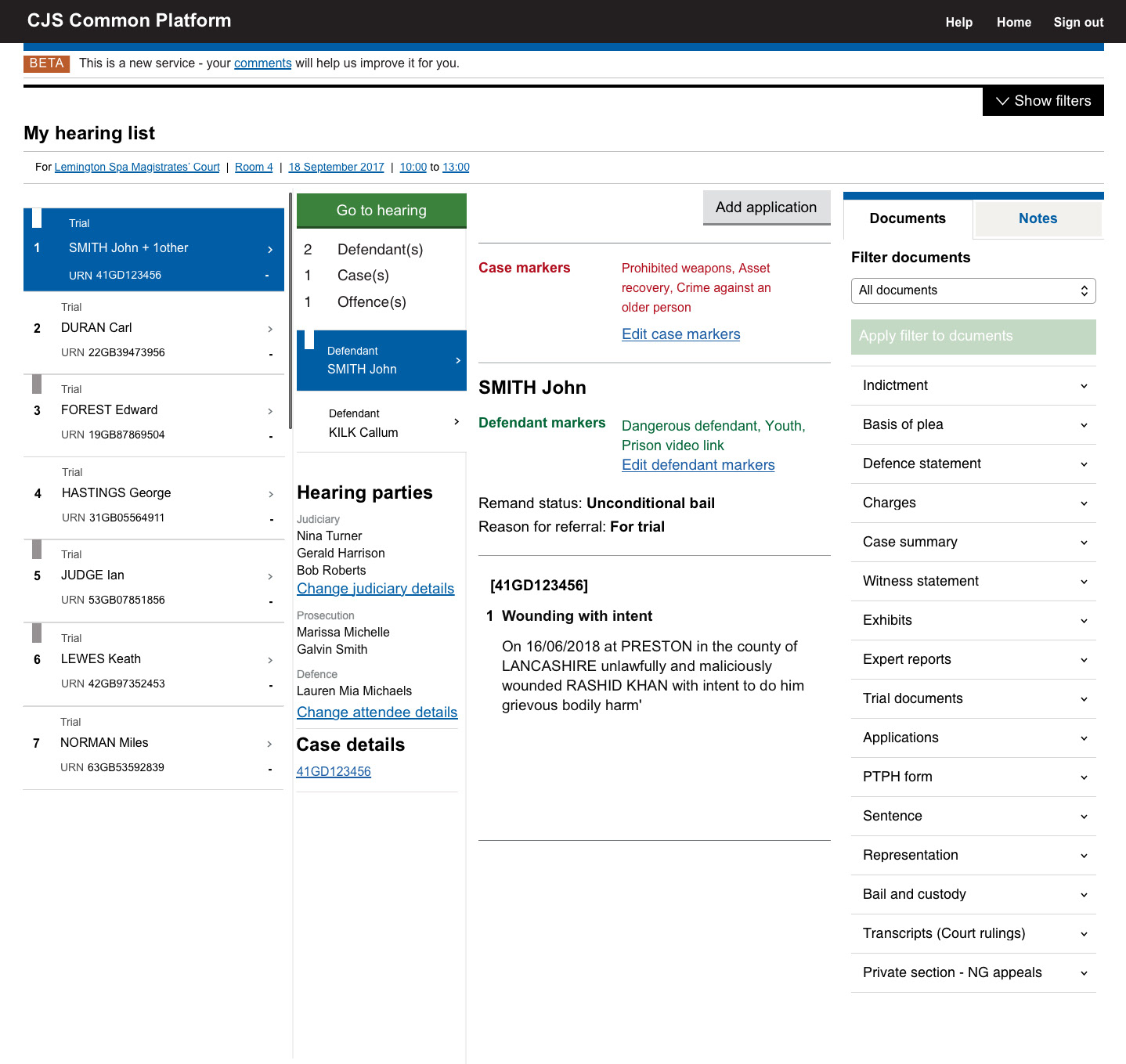The image size is (1126, 1064).
Task: Click the comments link in beta banner
Action: 262,63
